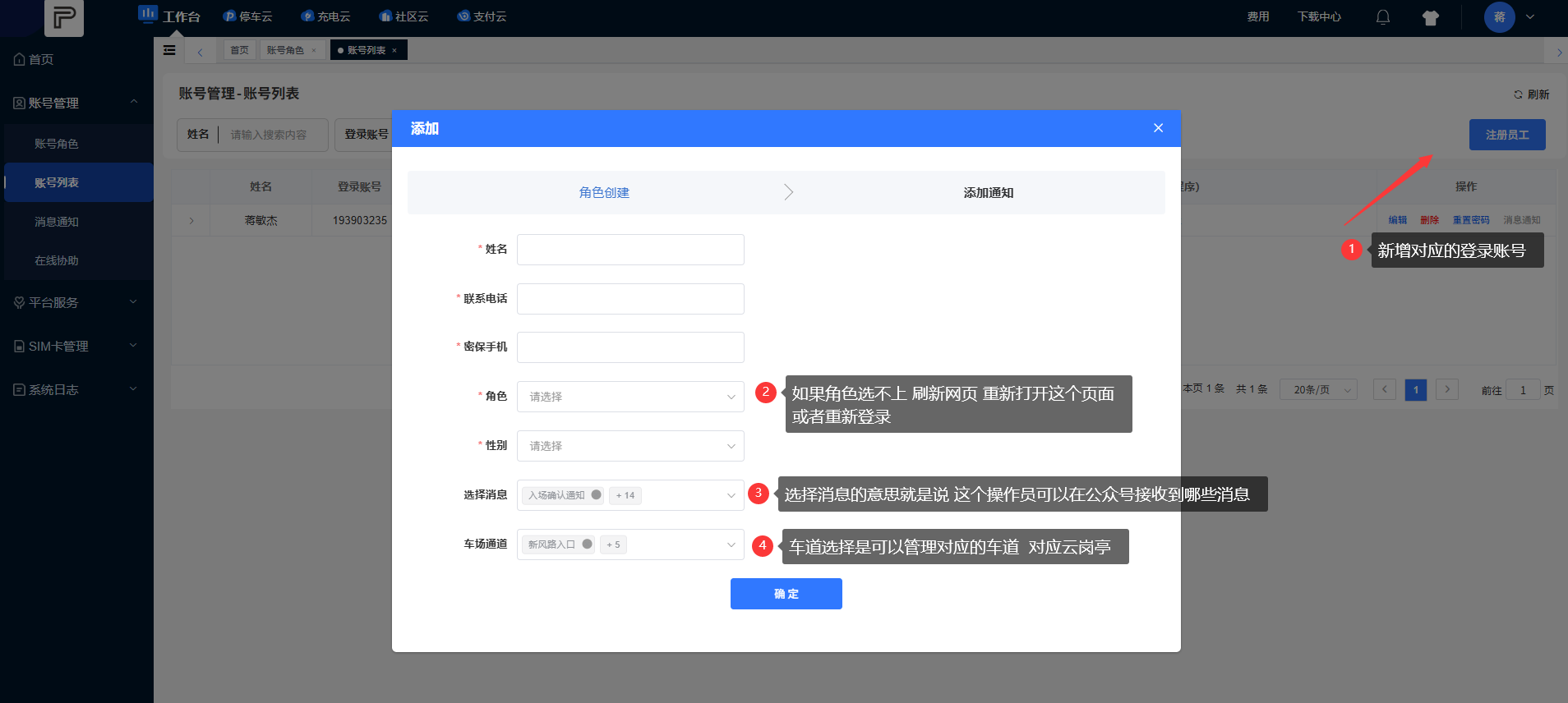The height and width of the screenshot is (703, 1568).
Task: Toggle the sidebar collapse hamburger icon
Action: coord(169,50)
